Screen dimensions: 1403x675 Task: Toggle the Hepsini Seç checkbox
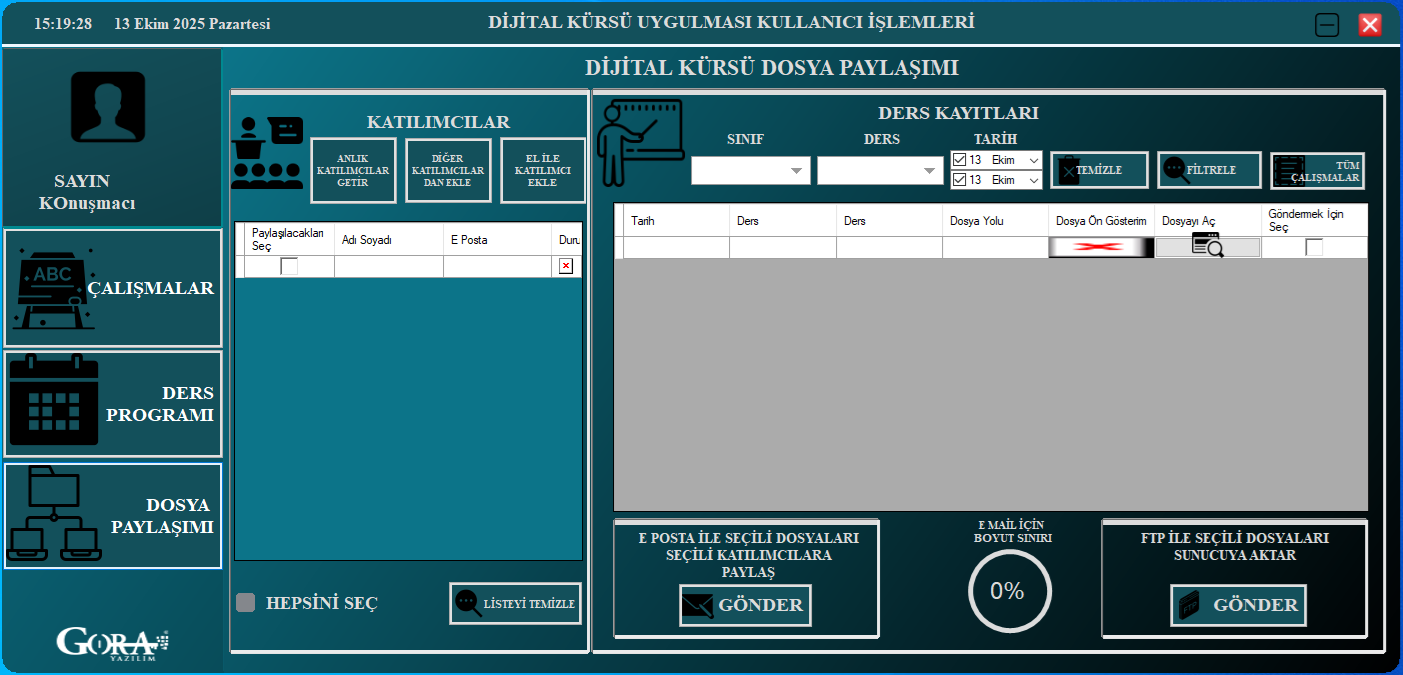pyautogui.click(x=246, y=603)
